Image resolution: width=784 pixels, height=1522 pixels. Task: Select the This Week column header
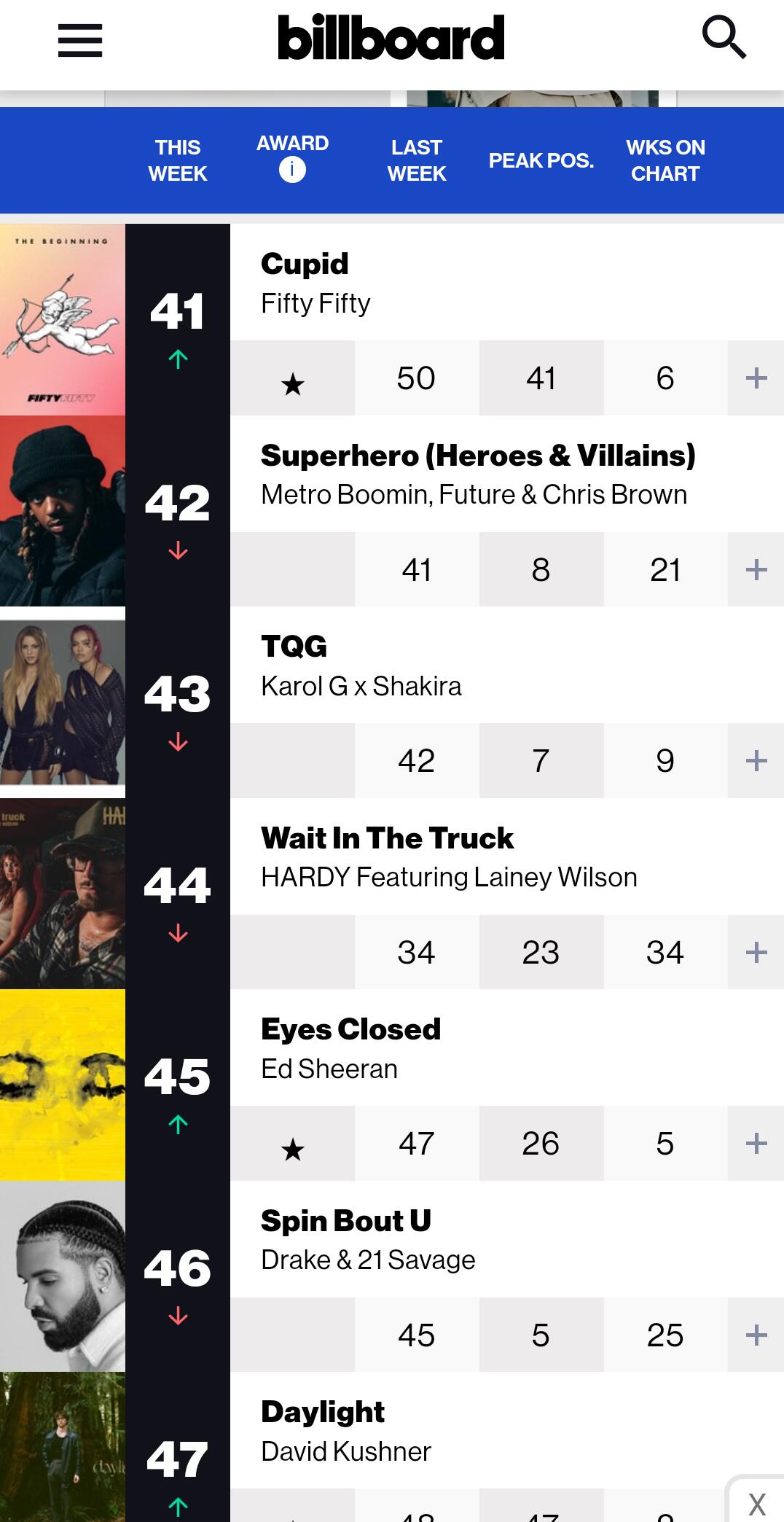coord(178,160)
